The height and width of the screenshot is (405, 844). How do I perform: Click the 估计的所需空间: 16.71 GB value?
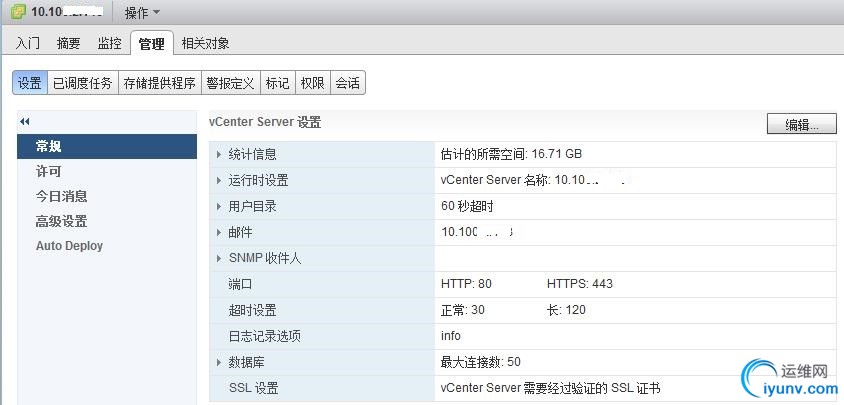point(511,155)
